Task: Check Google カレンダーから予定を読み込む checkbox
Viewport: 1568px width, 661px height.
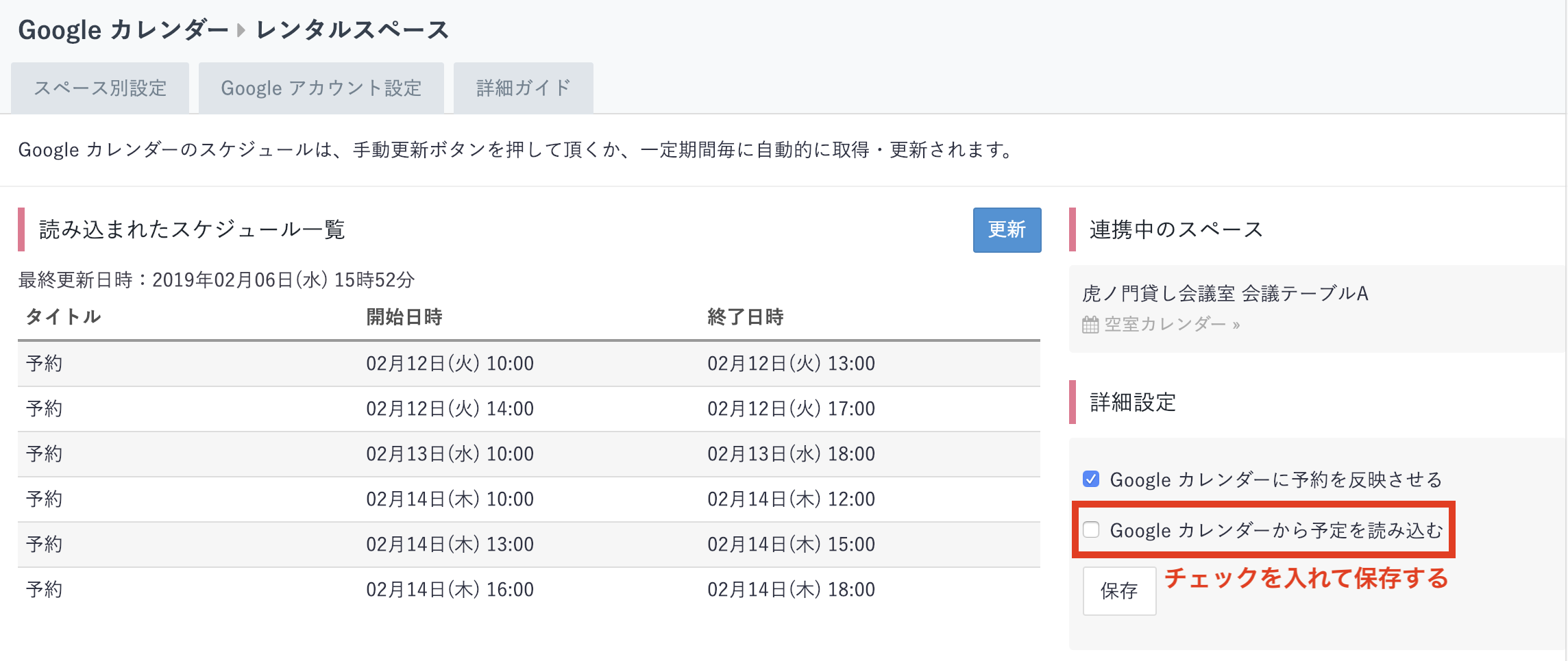Action: [1091, 529]
